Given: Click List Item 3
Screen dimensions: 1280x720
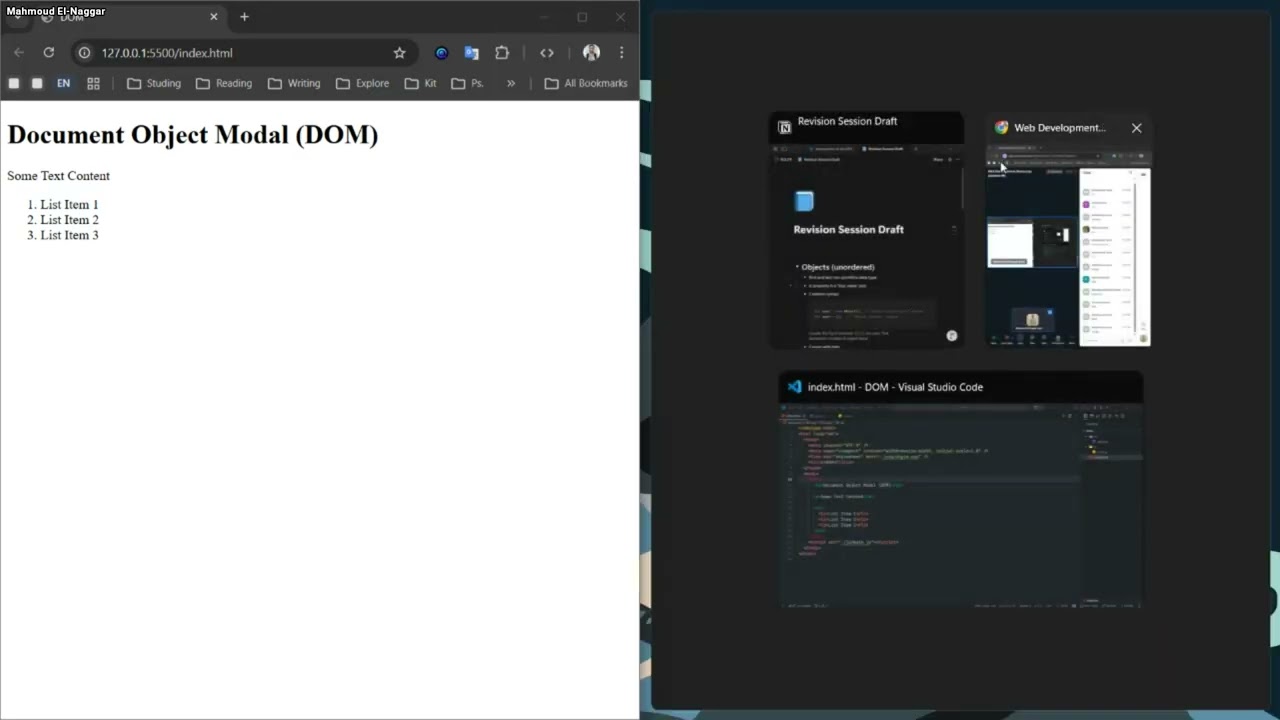Looking at the screenshot, I should pyautogui.click(x=69, y=235).
